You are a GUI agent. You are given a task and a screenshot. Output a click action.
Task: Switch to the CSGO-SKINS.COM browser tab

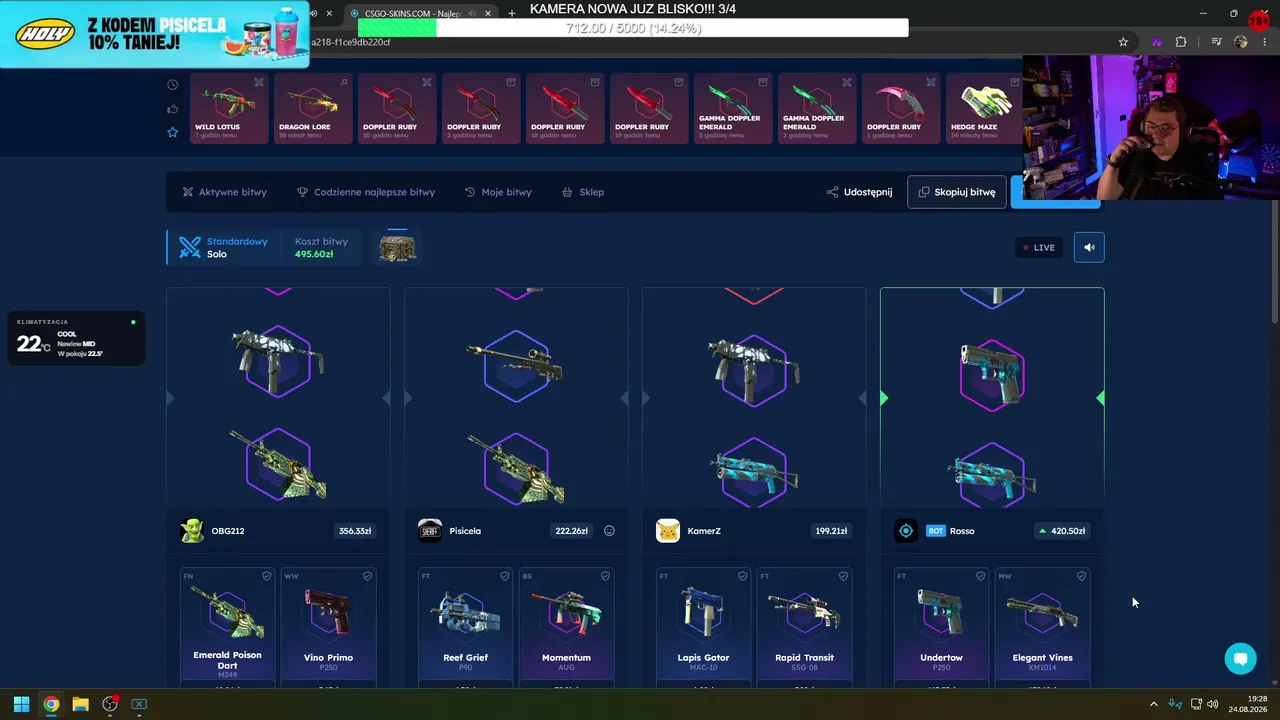[422, 13]
